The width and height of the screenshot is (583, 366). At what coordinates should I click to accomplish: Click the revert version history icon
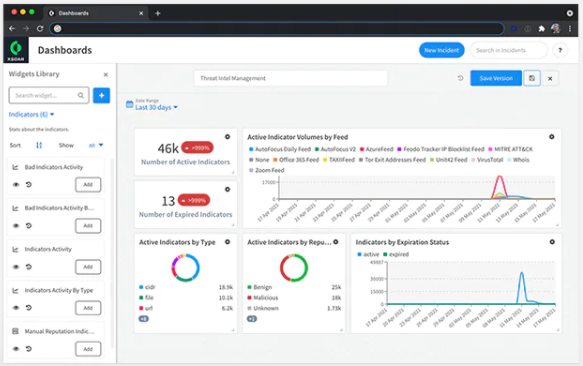tap(460, 78)
